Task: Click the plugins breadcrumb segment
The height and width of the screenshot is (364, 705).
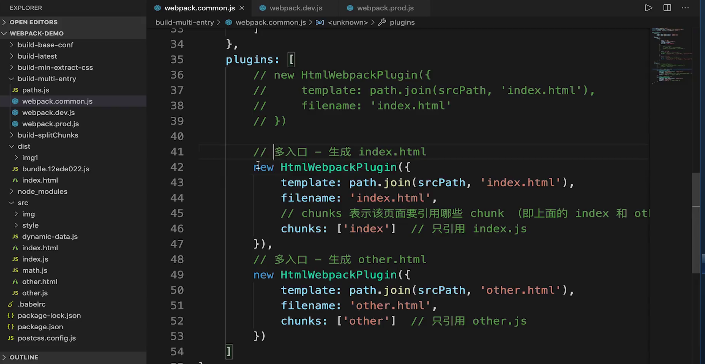Action: [x=397, y=22]
